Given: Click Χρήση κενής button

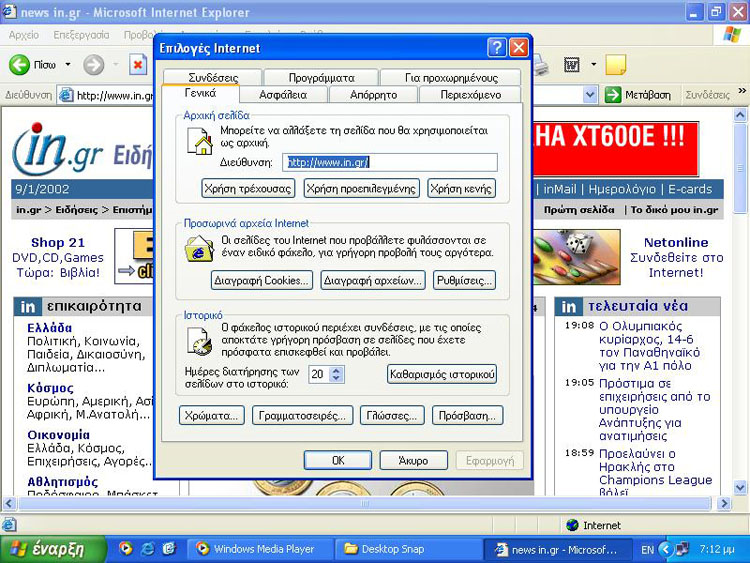Looking at the screenshot, I should coord(461,188).
